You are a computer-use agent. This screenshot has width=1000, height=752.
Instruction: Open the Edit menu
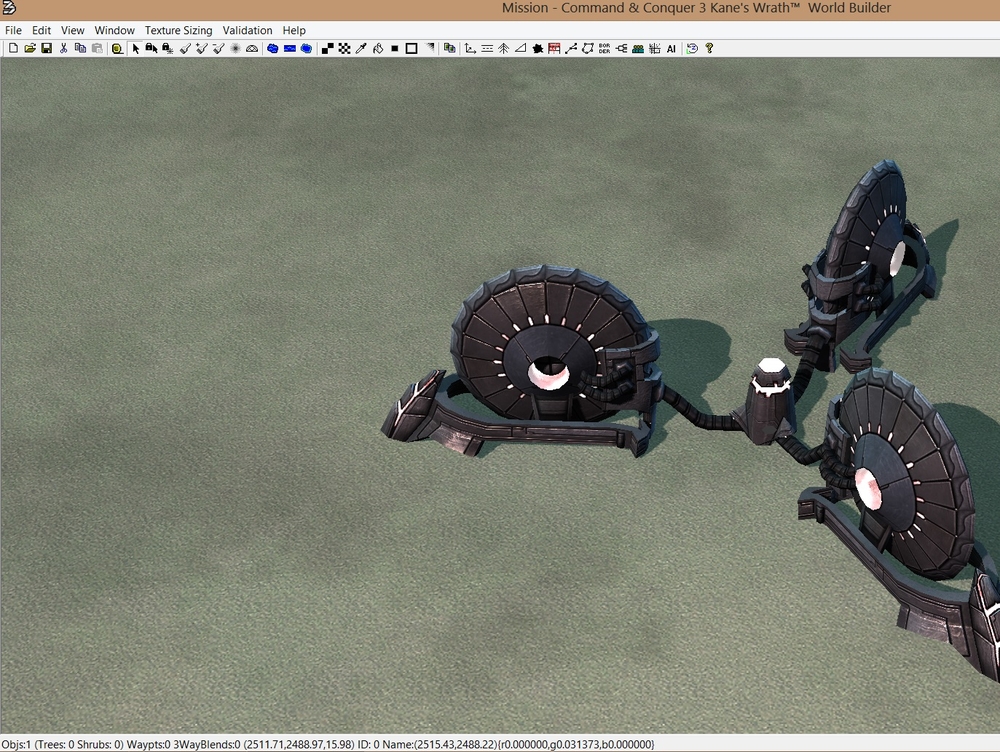(41, 30)
